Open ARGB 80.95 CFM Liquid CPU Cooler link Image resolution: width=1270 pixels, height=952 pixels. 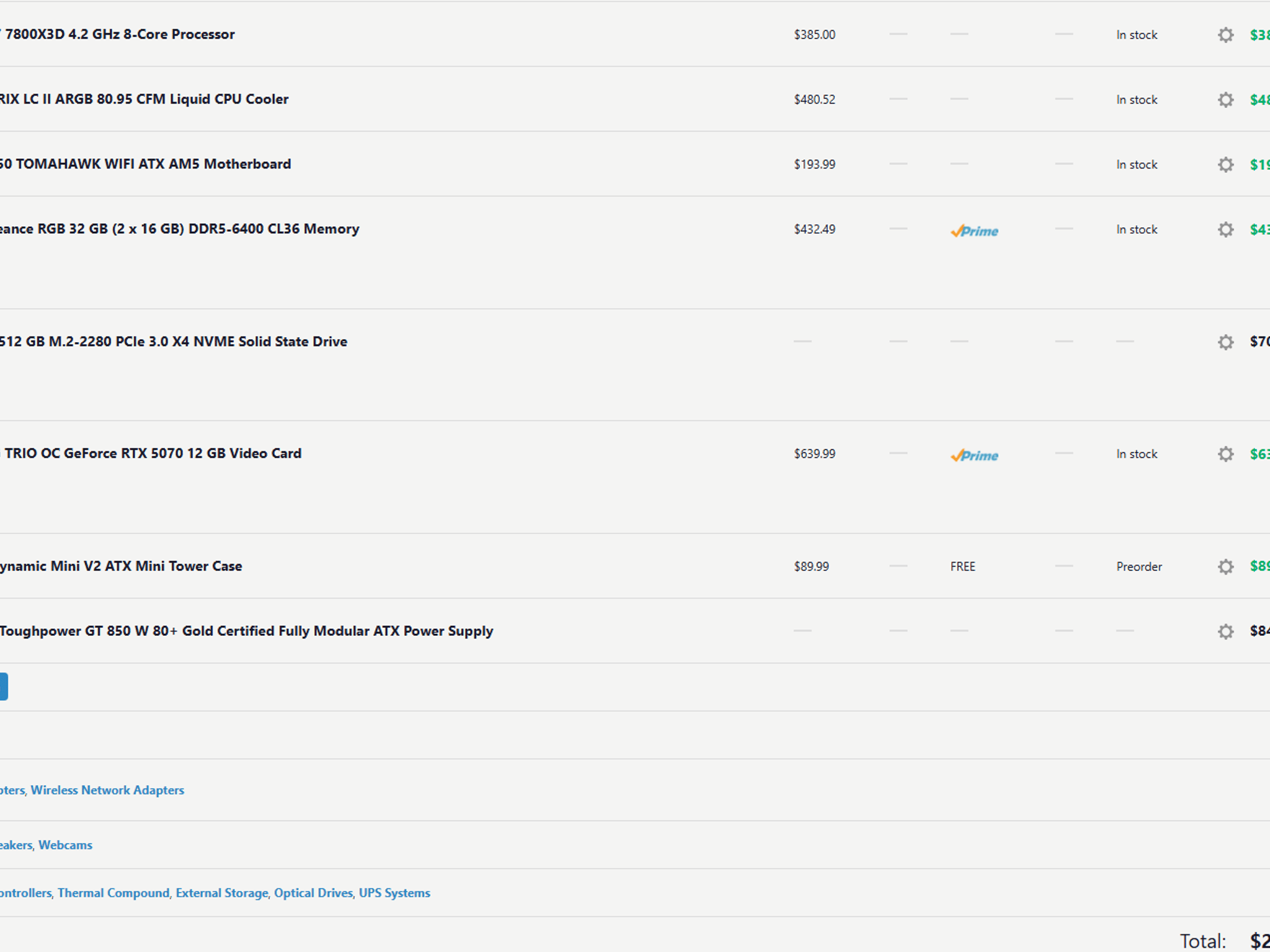coord(144,99)
